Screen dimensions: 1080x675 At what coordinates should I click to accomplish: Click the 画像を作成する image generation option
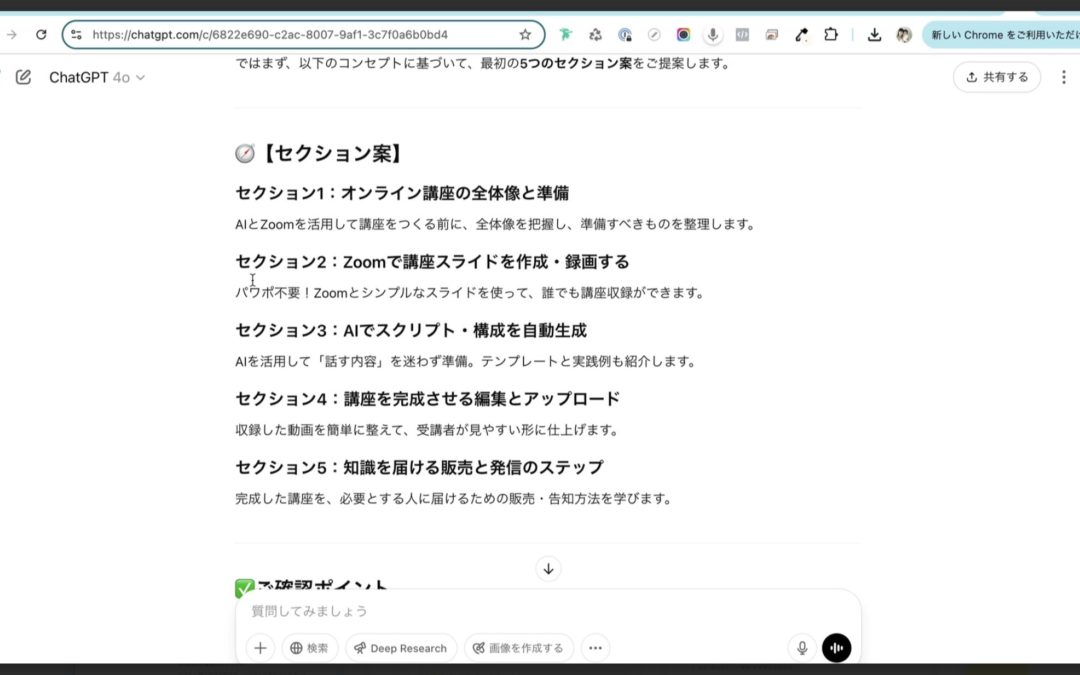point(520,648)
